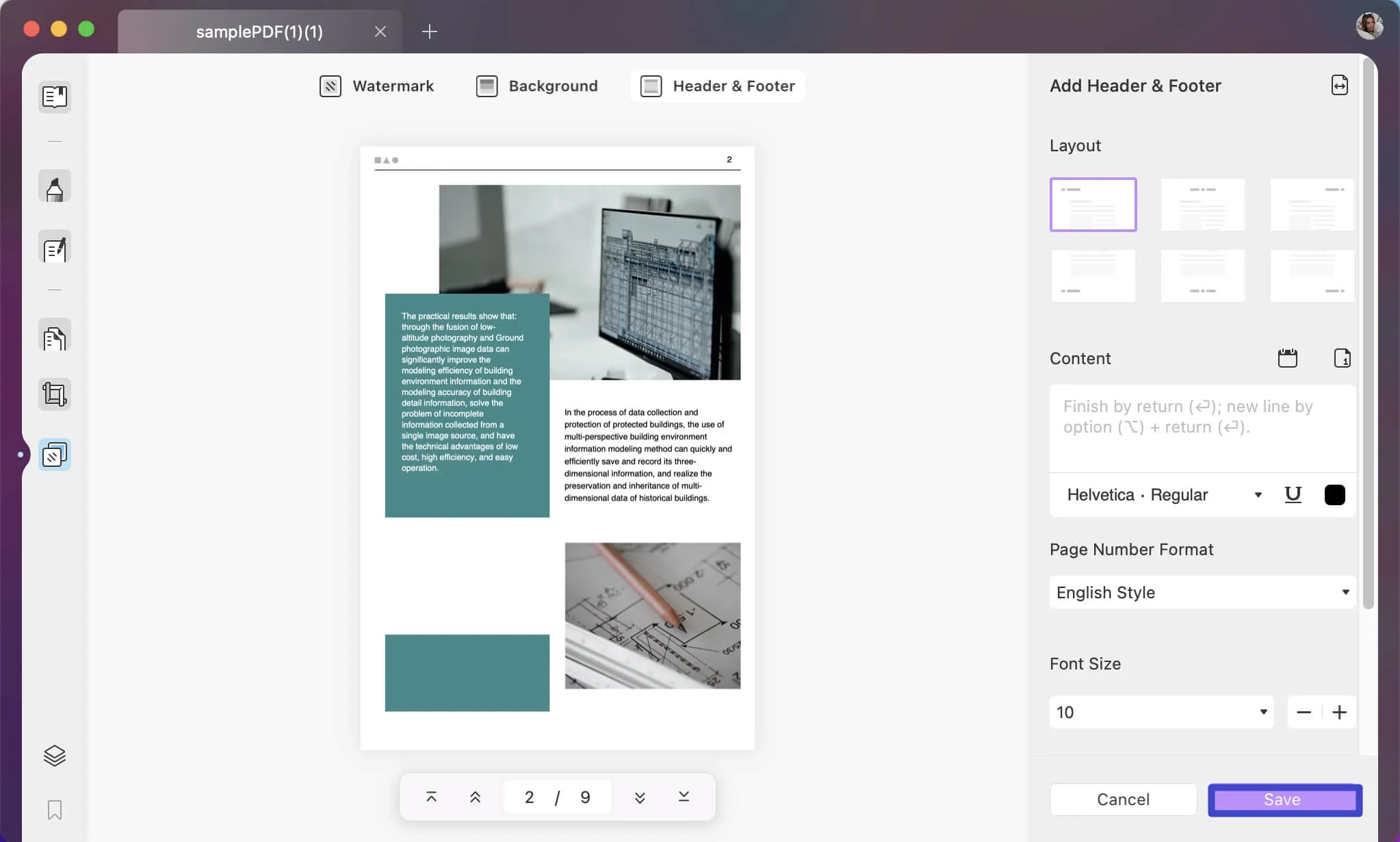
Task: Open the English Style format dropdown
Action: [1202, 592]
